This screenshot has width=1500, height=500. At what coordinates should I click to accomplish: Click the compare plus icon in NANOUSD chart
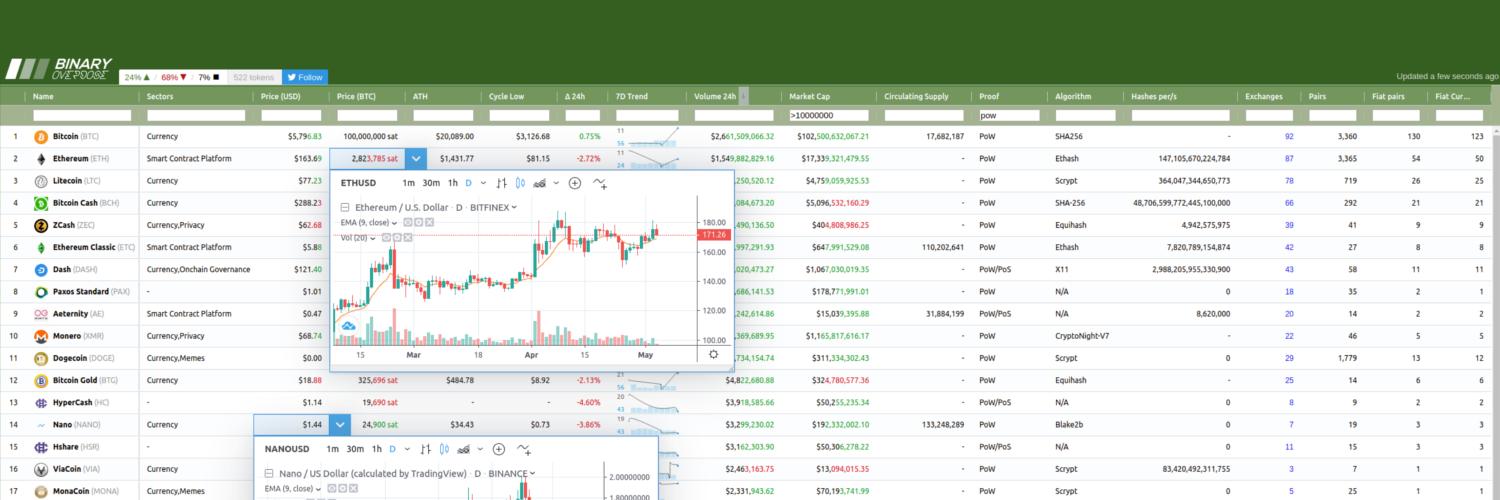point(499,449)
